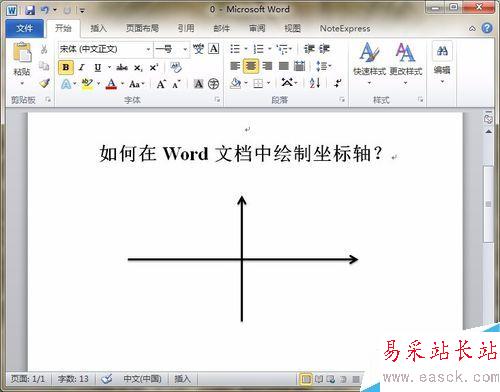Open line spacing options
Screen dimensions: 500x392
tap(323, 66)
